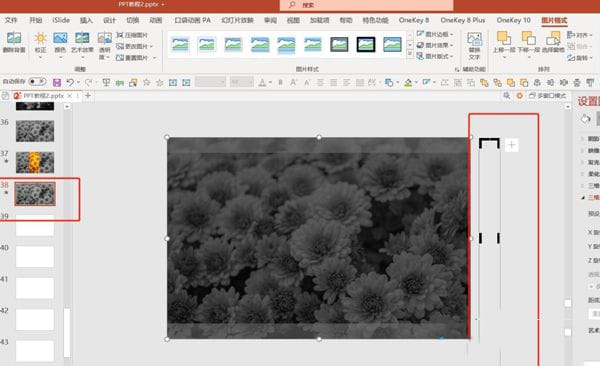Click the purple Save icon in quick access toolbar
This screenshot has height=366, width=600.
click(57, 82)
